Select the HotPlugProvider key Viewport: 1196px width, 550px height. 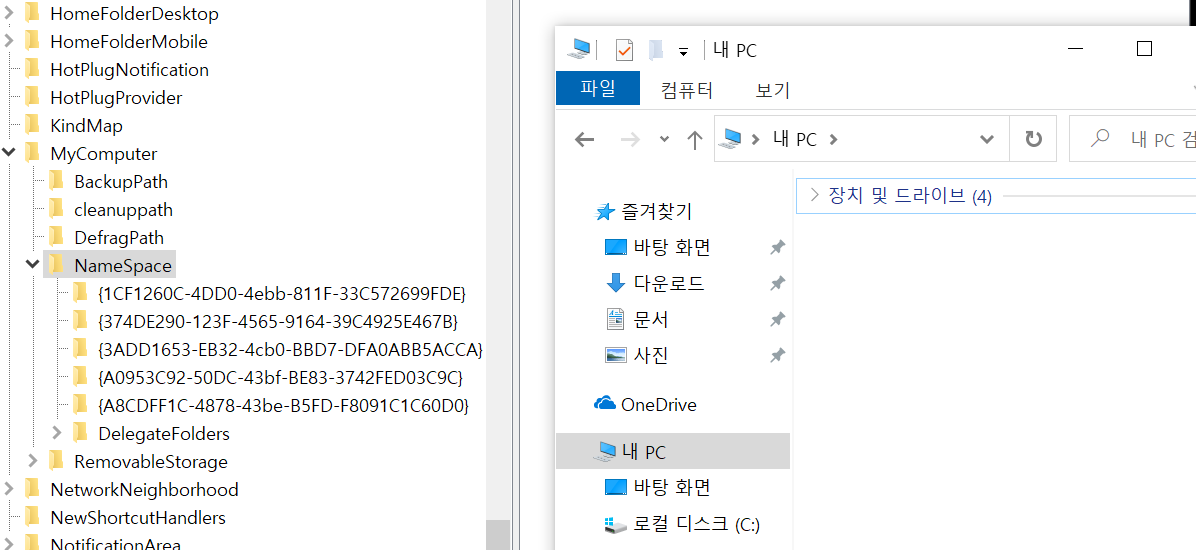[116, 98]
